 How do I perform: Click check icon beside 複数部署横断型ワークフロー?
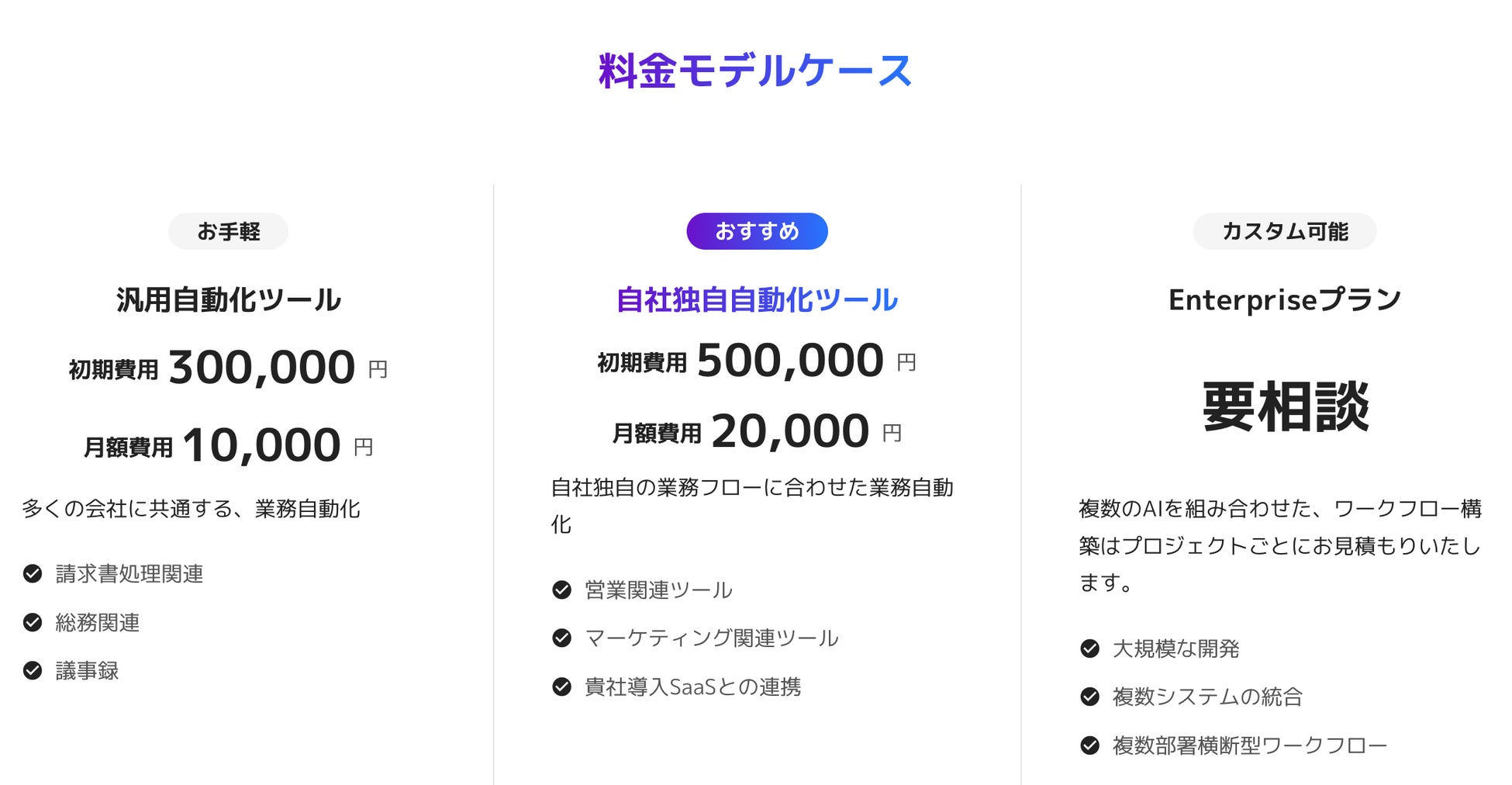click(1089, 745)
